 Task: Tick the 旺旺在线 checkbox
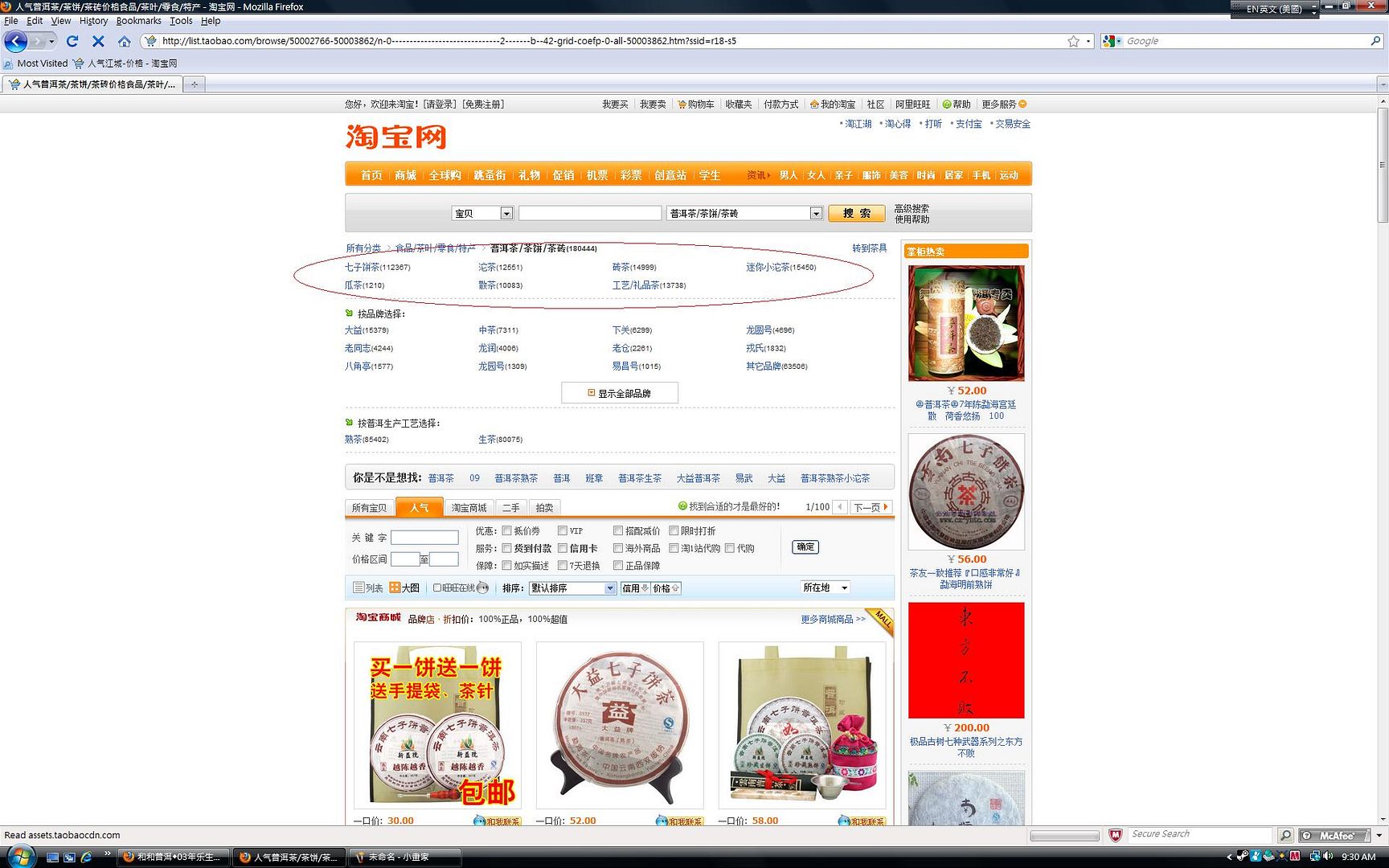437,588
